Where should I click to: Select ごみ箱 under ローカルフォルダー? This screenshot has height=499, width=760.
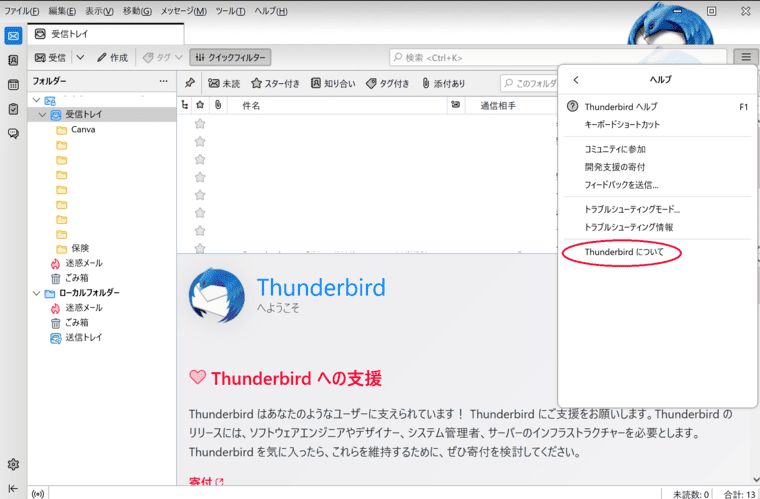click(x=102, y=323)
